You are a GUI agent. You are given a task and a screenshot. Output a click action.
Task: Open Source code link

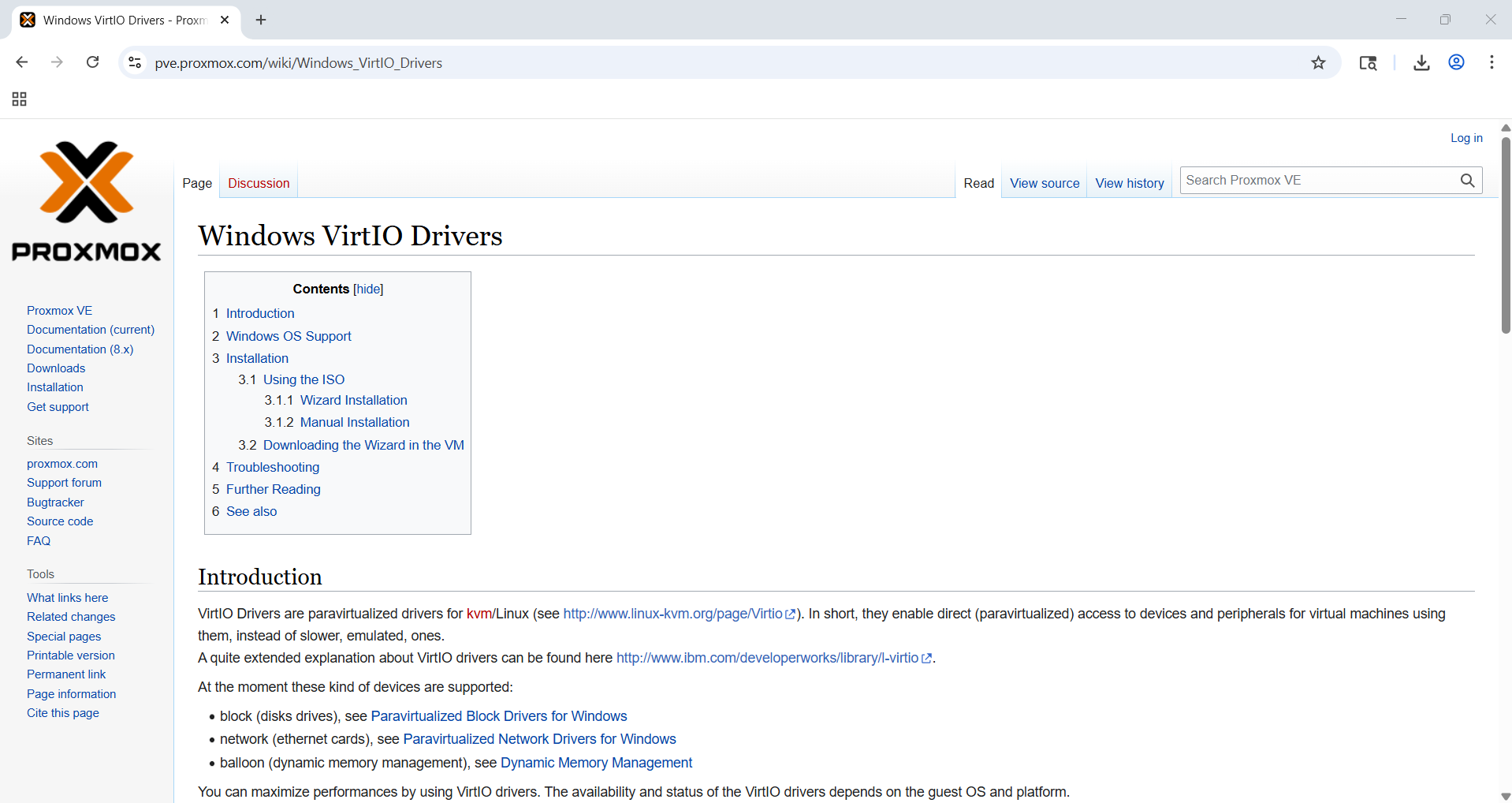pyautogui.click(x=60, y=521)
